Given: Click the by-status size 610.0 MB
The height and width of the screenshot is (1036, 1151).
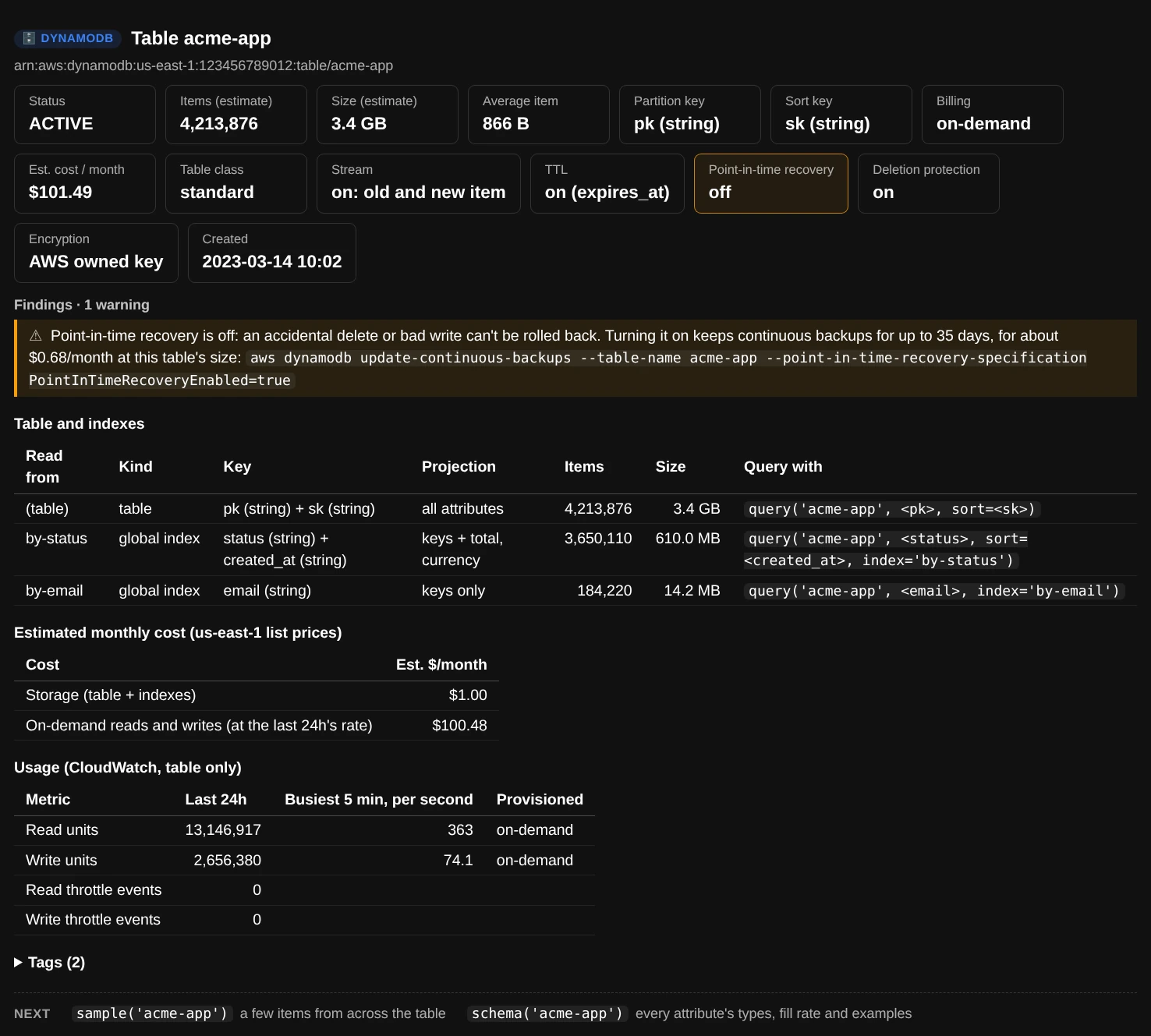Looking at the screenshot, I should pyautogui.click(x=688, y=539).
